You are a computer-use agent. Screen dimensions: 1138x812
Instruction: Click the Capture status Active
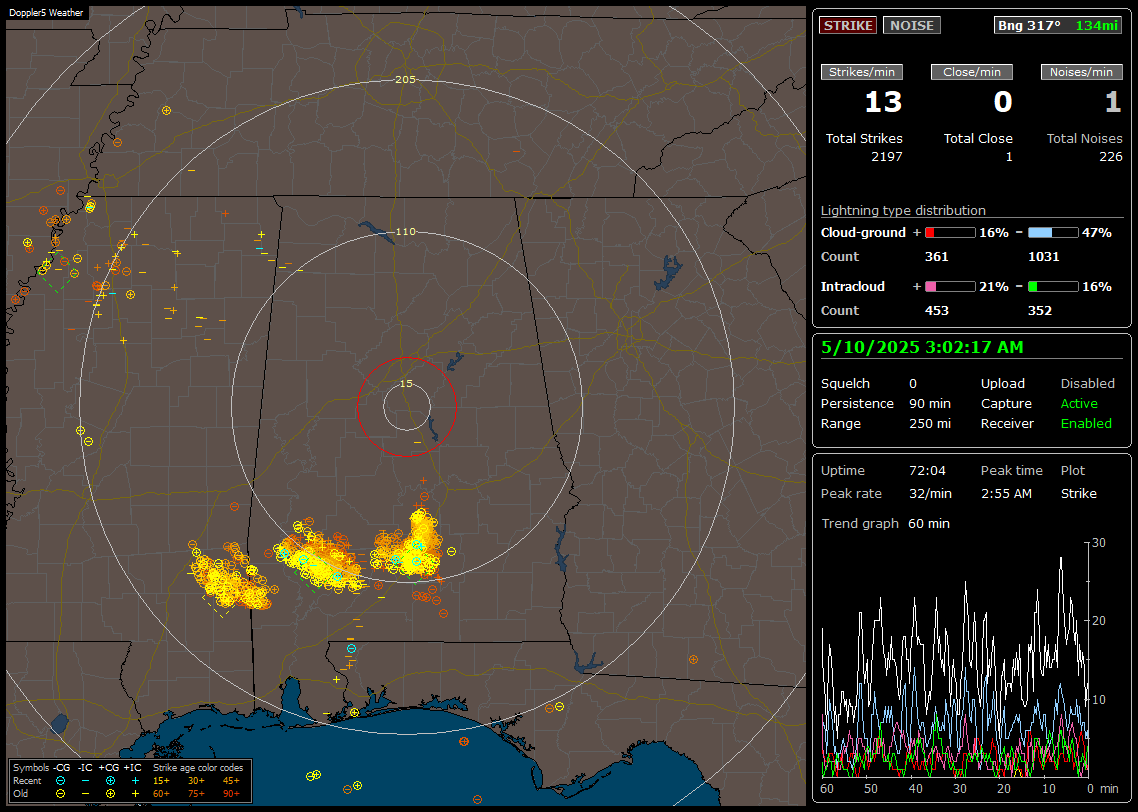point(1078,403)
